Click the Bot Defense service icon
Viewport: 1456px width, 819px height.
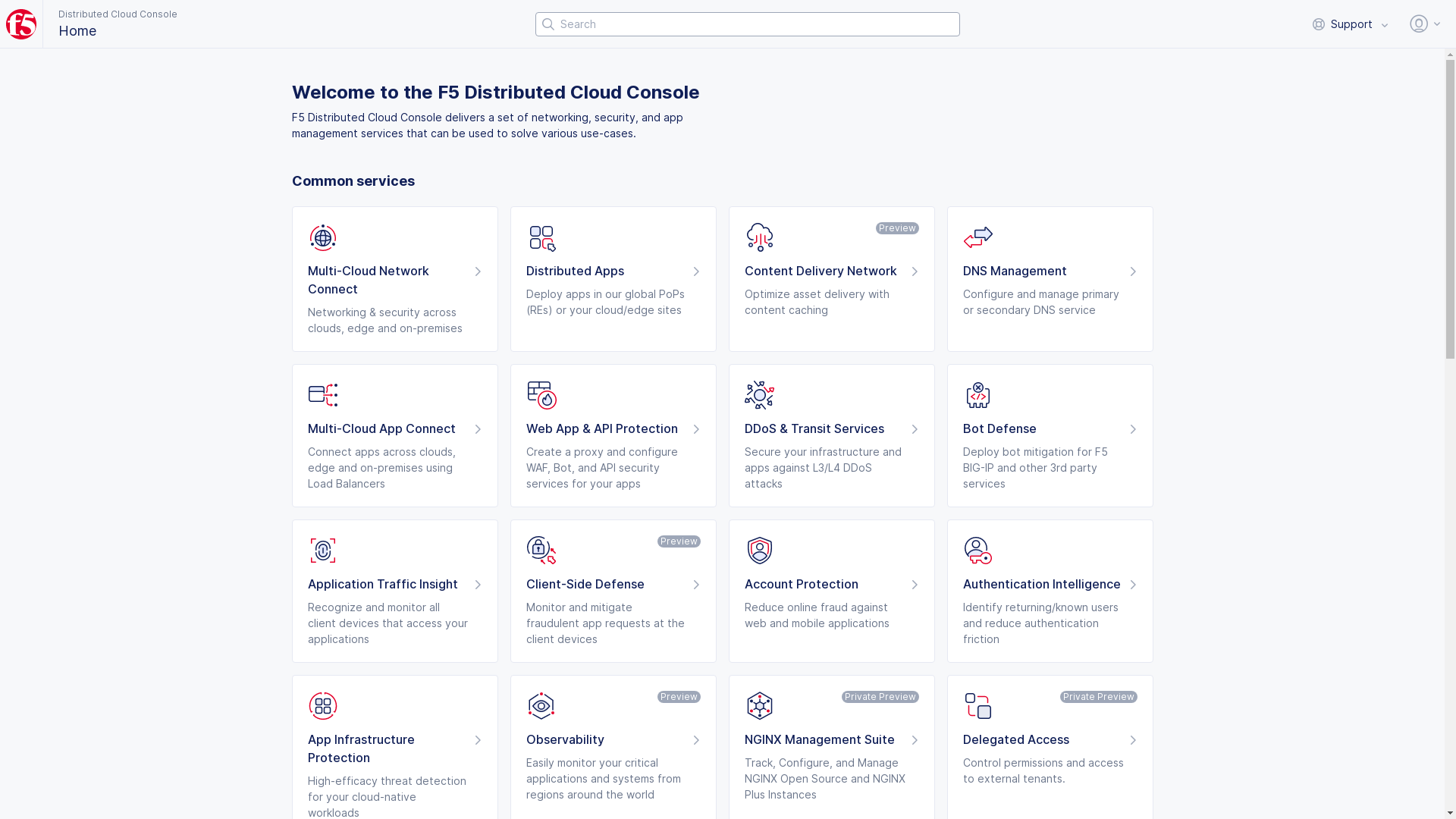[977, 394]
